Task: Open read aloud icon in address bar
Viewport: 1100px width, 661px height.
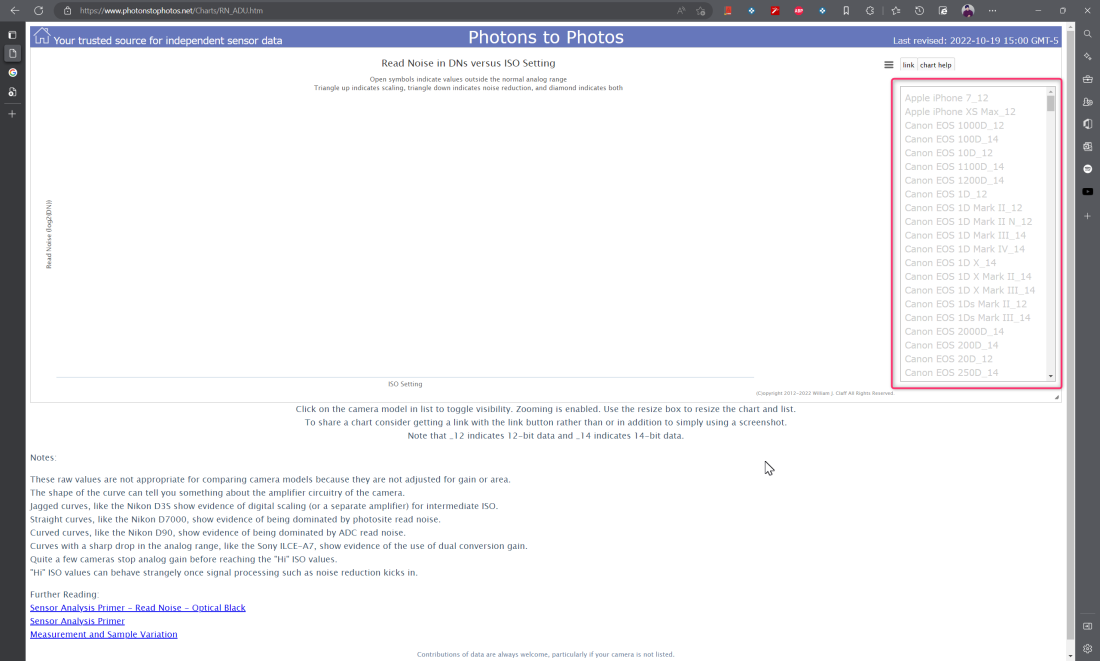Action: point(680,11)
